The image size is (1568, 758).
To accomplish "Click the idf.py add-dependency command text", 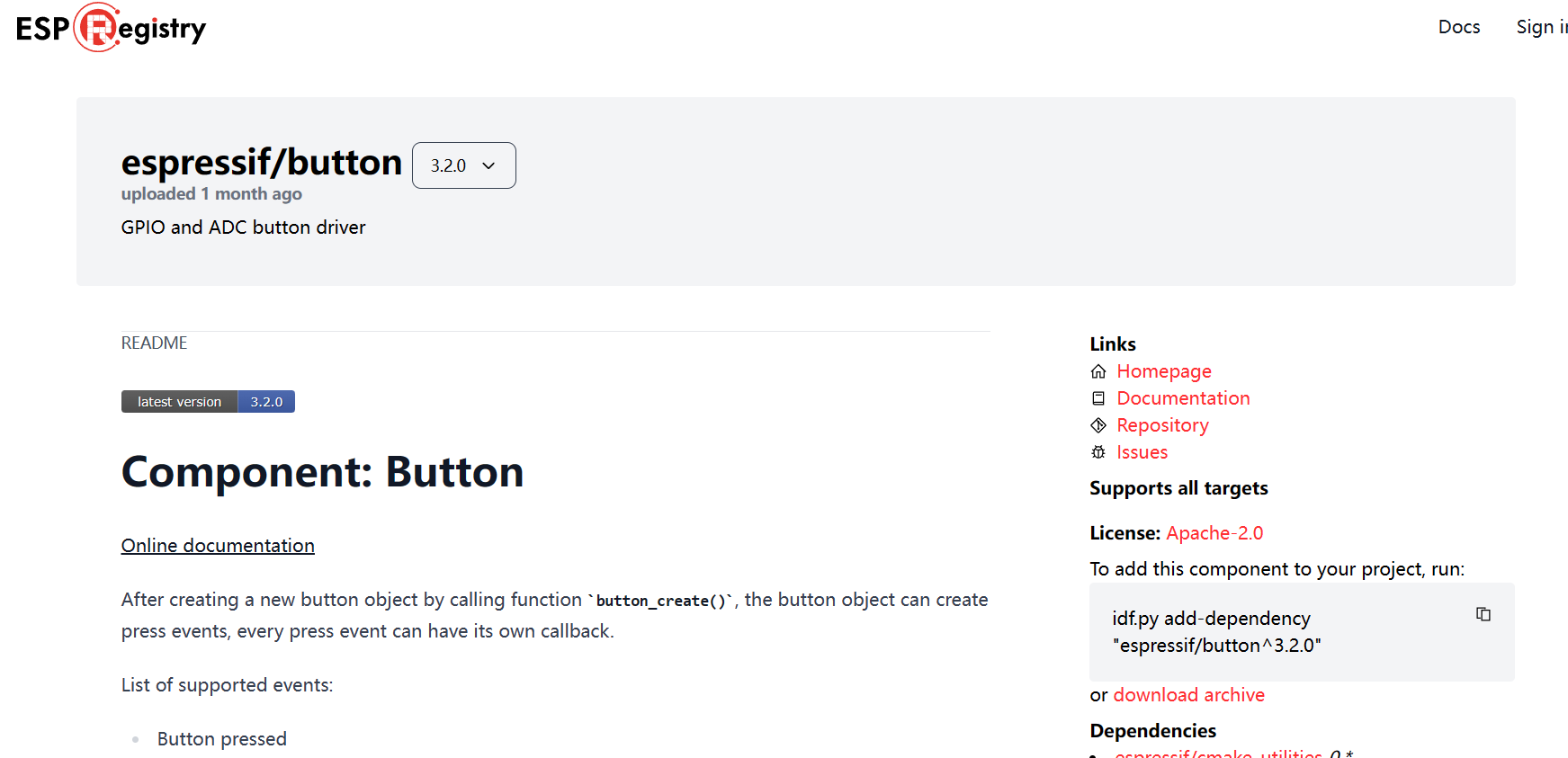I will click(x=1215, y=632).
